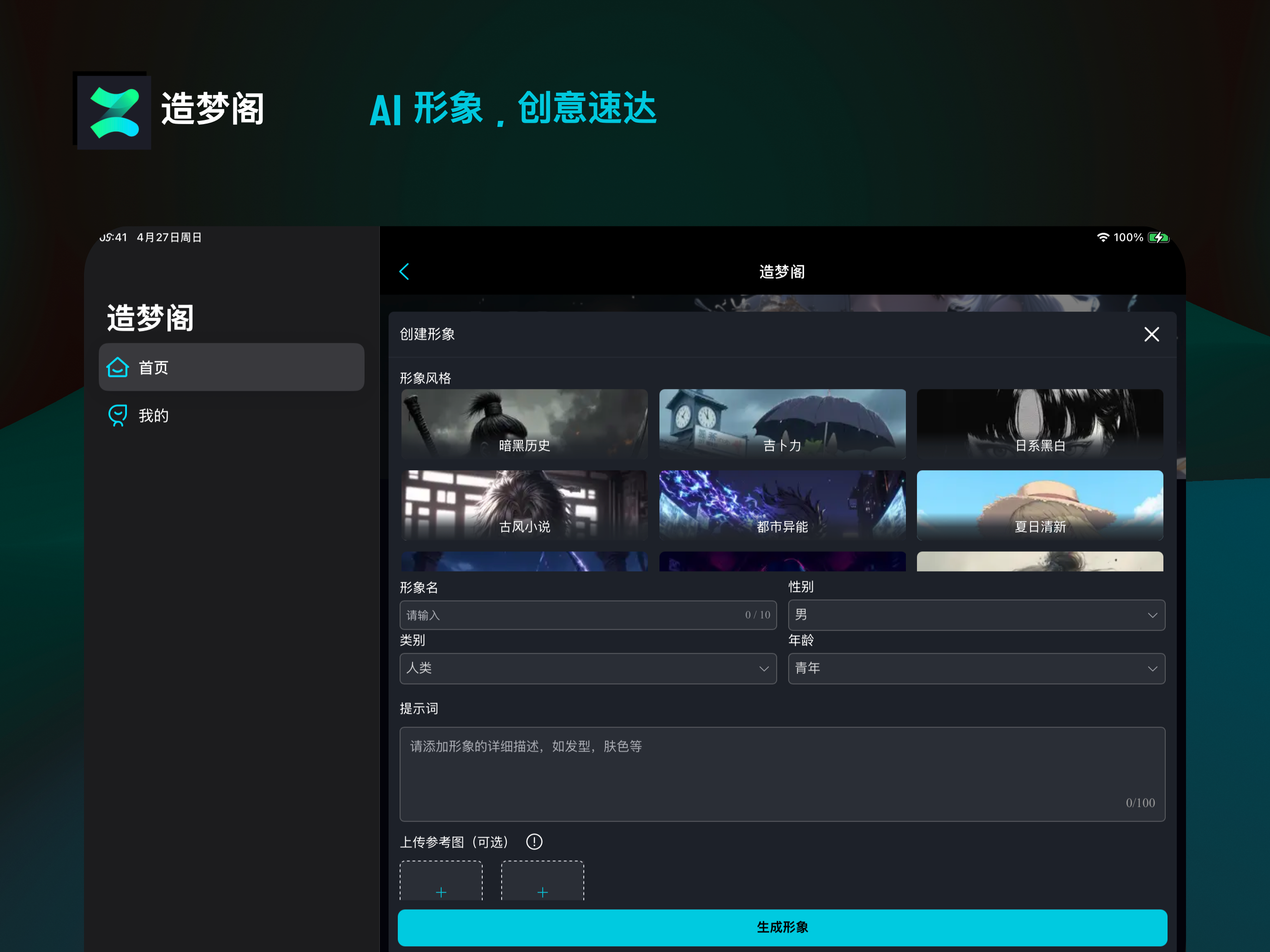Click the Wi-Fi status icon
1270x952 pixels.
click(1103, 237)
